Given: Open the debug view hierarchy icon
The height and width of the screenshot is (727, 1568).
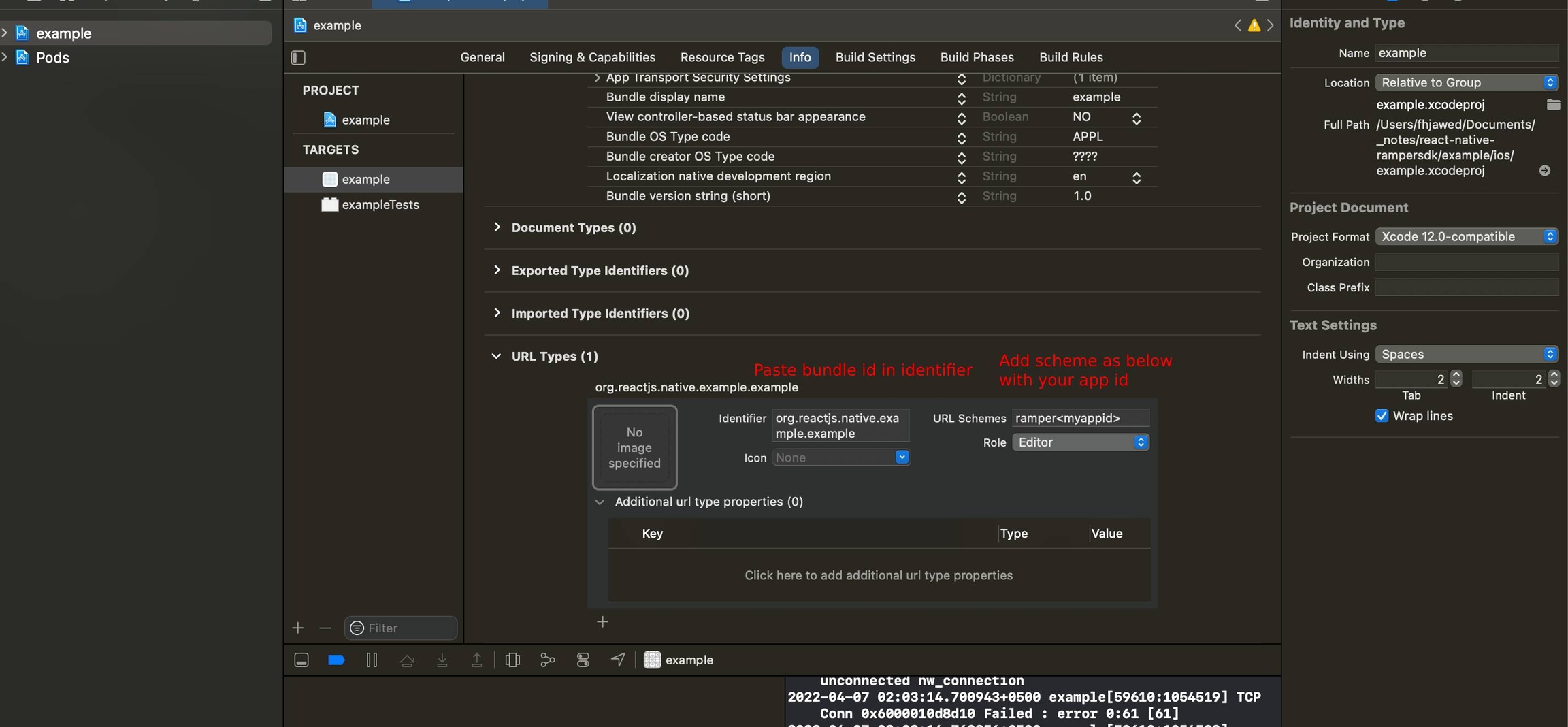Looking at the screenshot, I should pyautogui.click(x=512, y=660).
